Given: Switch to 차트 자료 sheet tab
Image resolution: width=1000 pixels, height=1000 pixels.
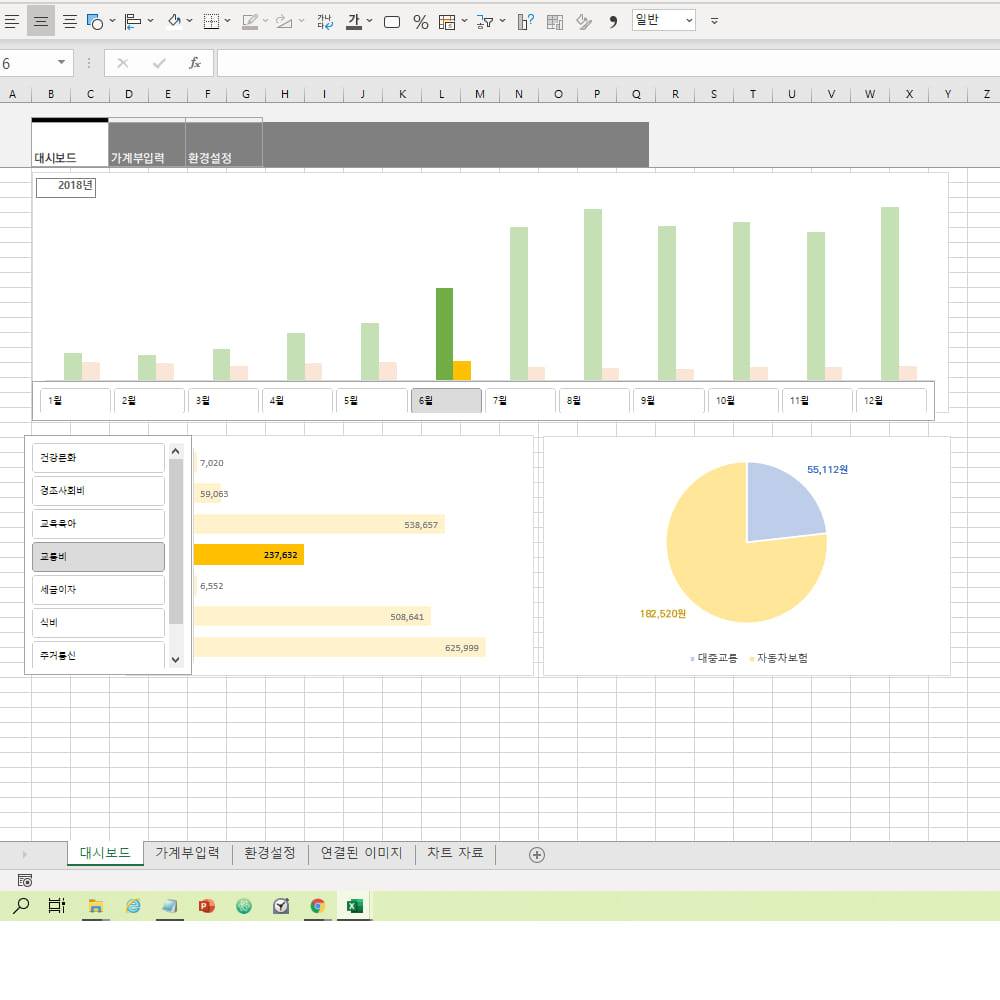Looking at the screenshot, I should 455,853.
